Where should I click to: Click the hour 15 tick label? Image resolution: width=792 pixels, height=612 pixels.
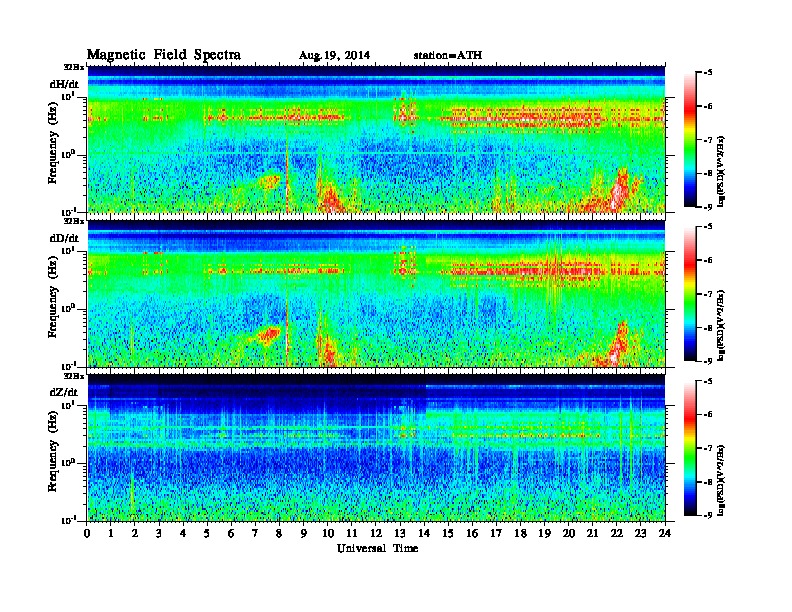pos(448,533)
